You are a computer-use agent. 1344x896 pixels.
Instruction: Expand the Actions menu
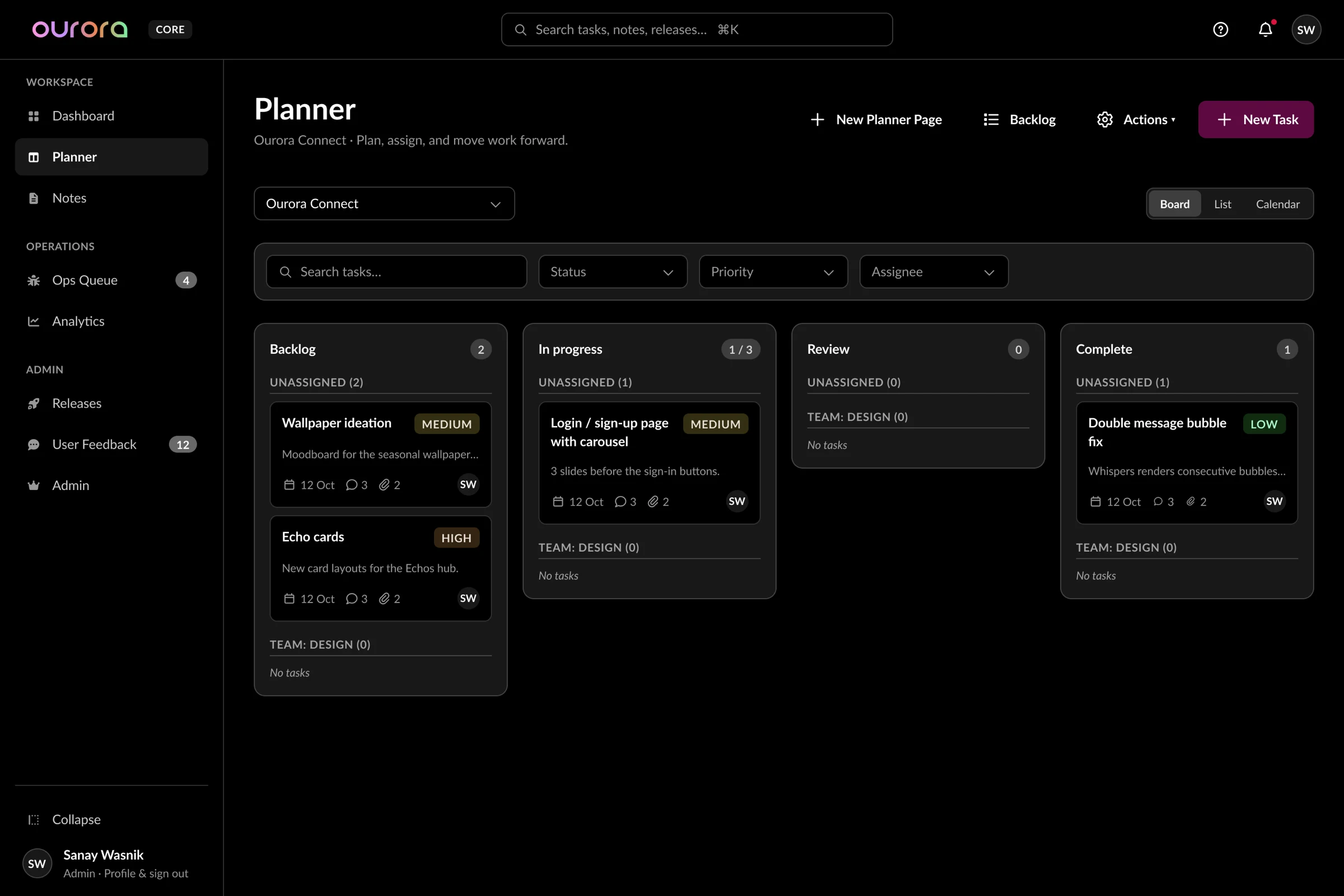click(1136, 119)
